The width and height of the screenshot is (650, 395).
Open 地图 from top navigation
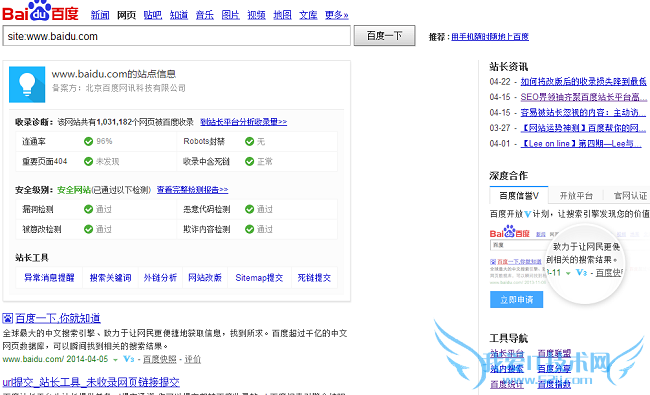coord(282,15)
